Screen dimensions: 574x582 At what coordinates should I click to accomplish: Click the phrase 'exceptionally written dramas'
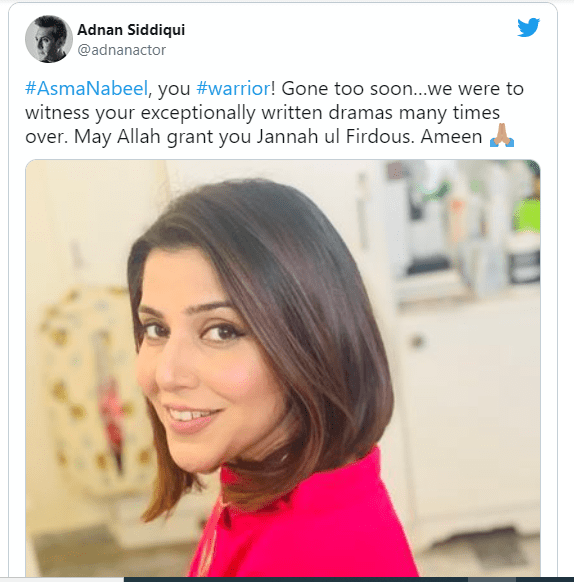click(x=267, y=113)
